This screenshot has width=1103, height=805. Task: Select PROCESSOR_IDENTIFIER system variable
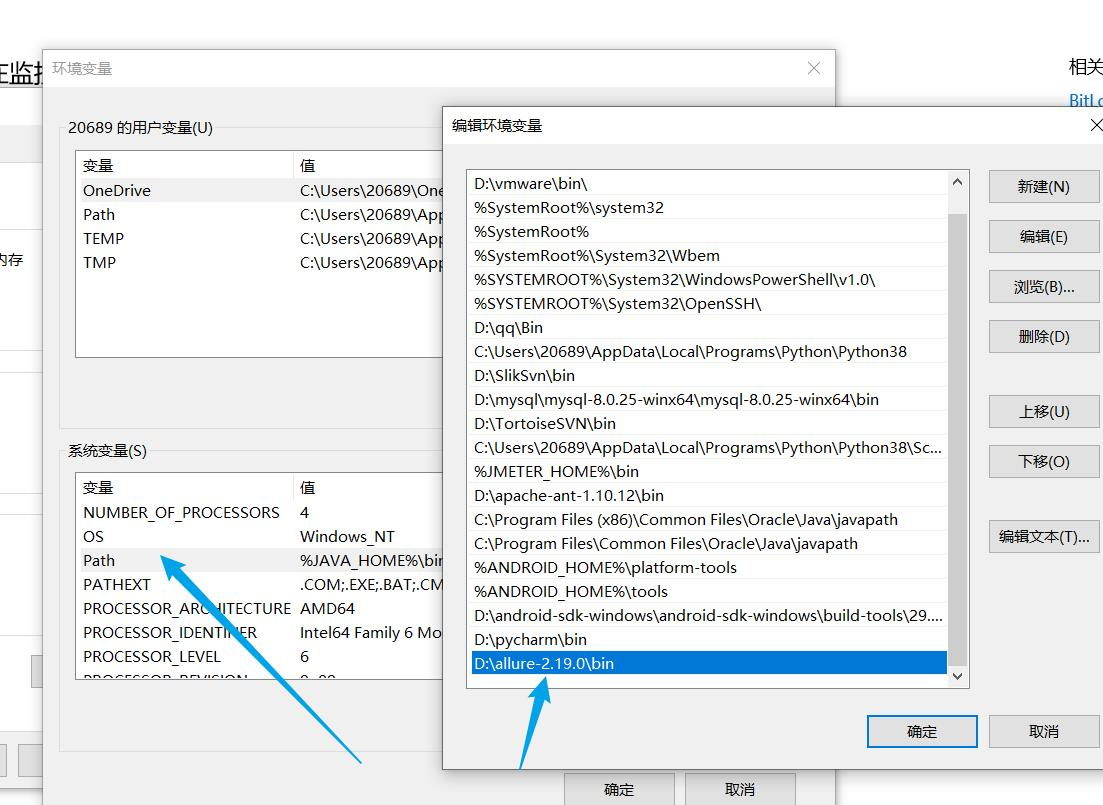pyautogui.click(x=260, y=632)
